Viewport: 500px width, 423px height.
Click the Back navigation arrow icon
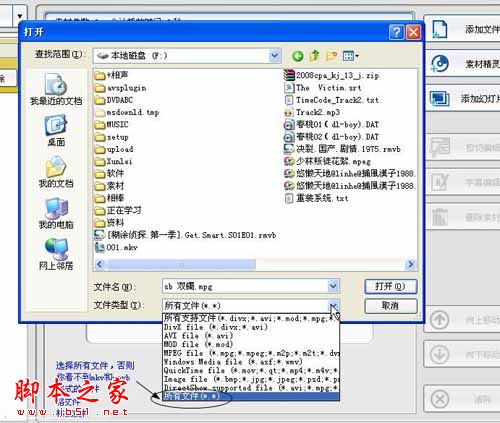297,56
